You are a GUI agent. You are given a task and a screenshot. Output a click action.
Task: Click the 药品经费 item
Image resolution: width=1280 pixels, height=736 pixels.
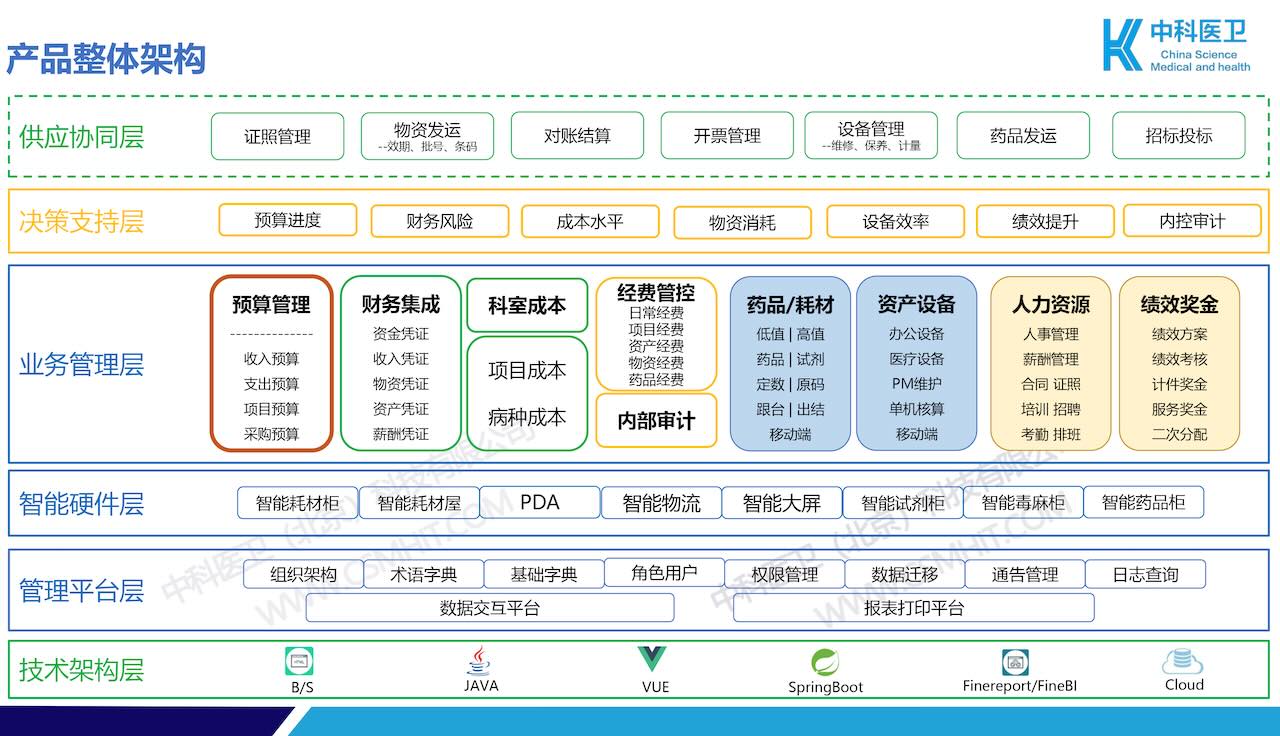(656, 380)
